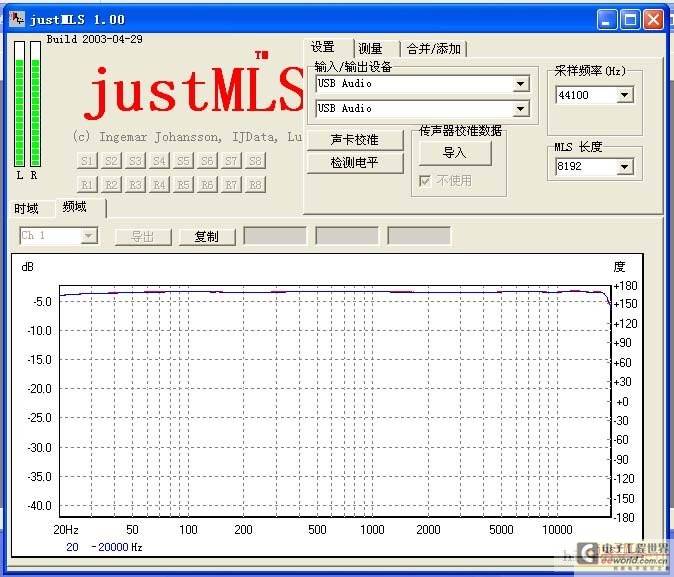Click the third empty readout field

pos(419,236)
